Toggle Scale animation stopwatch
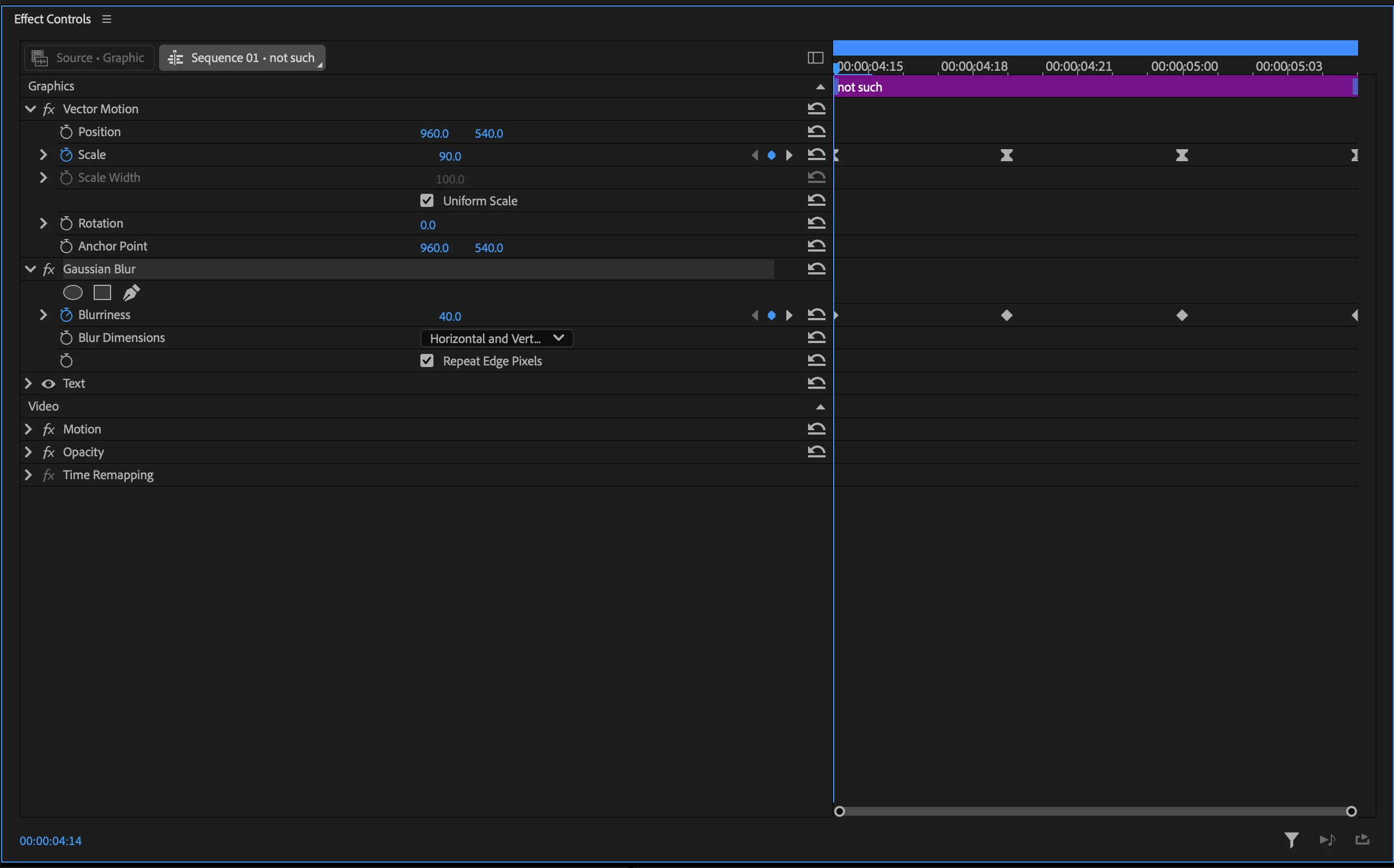This screenshot has width=1394, height=868. tap(66, 155)
